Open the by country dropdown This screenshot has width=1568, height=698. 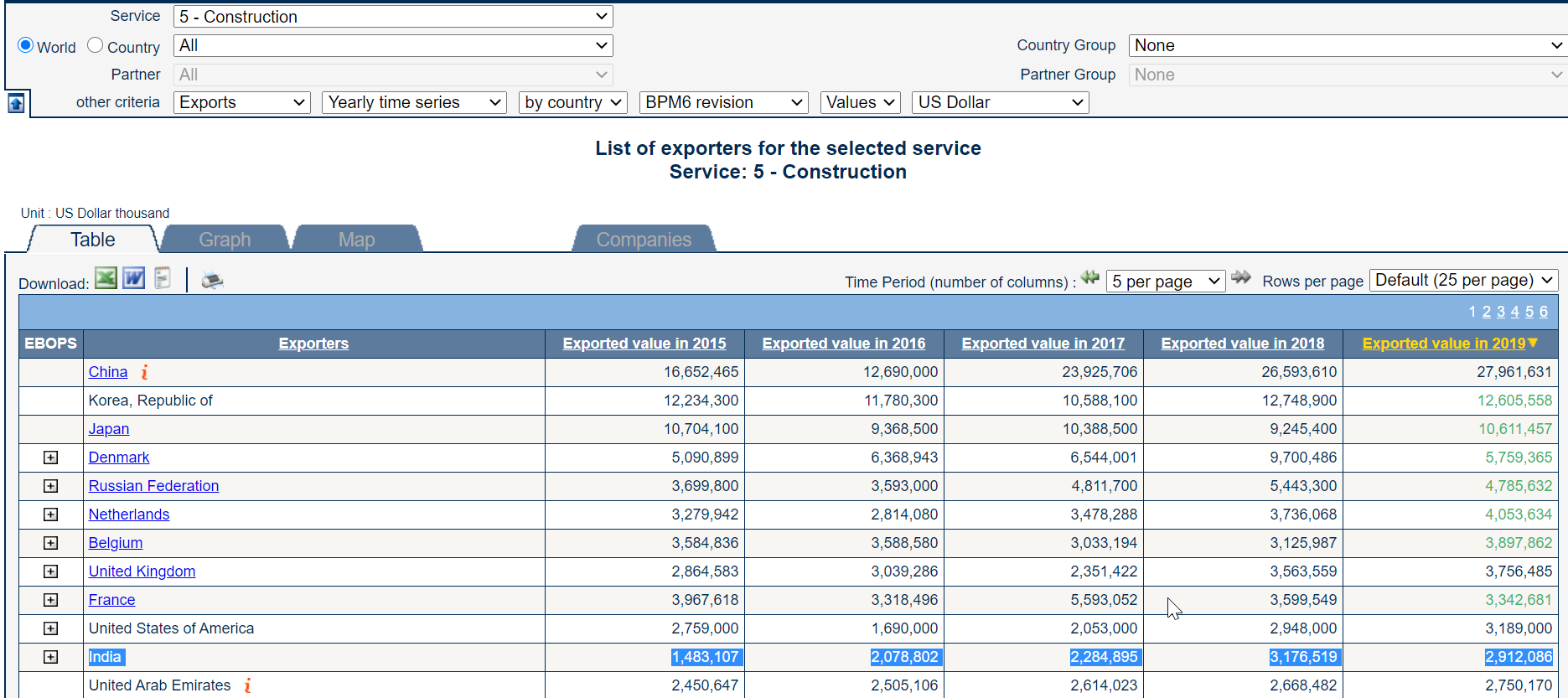click(573, 102)
